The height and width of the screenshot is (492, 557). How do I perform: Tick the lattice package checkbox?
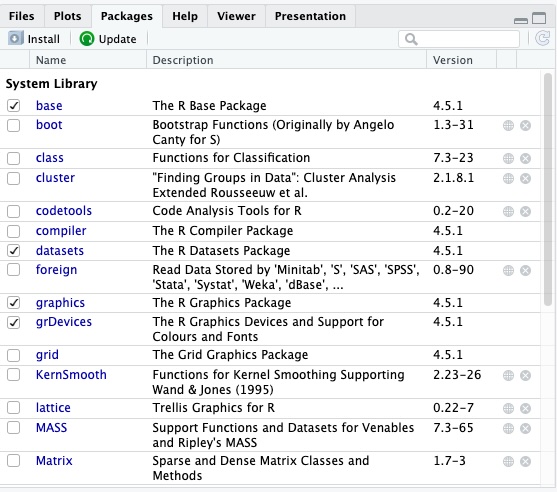tap(13, 407)
